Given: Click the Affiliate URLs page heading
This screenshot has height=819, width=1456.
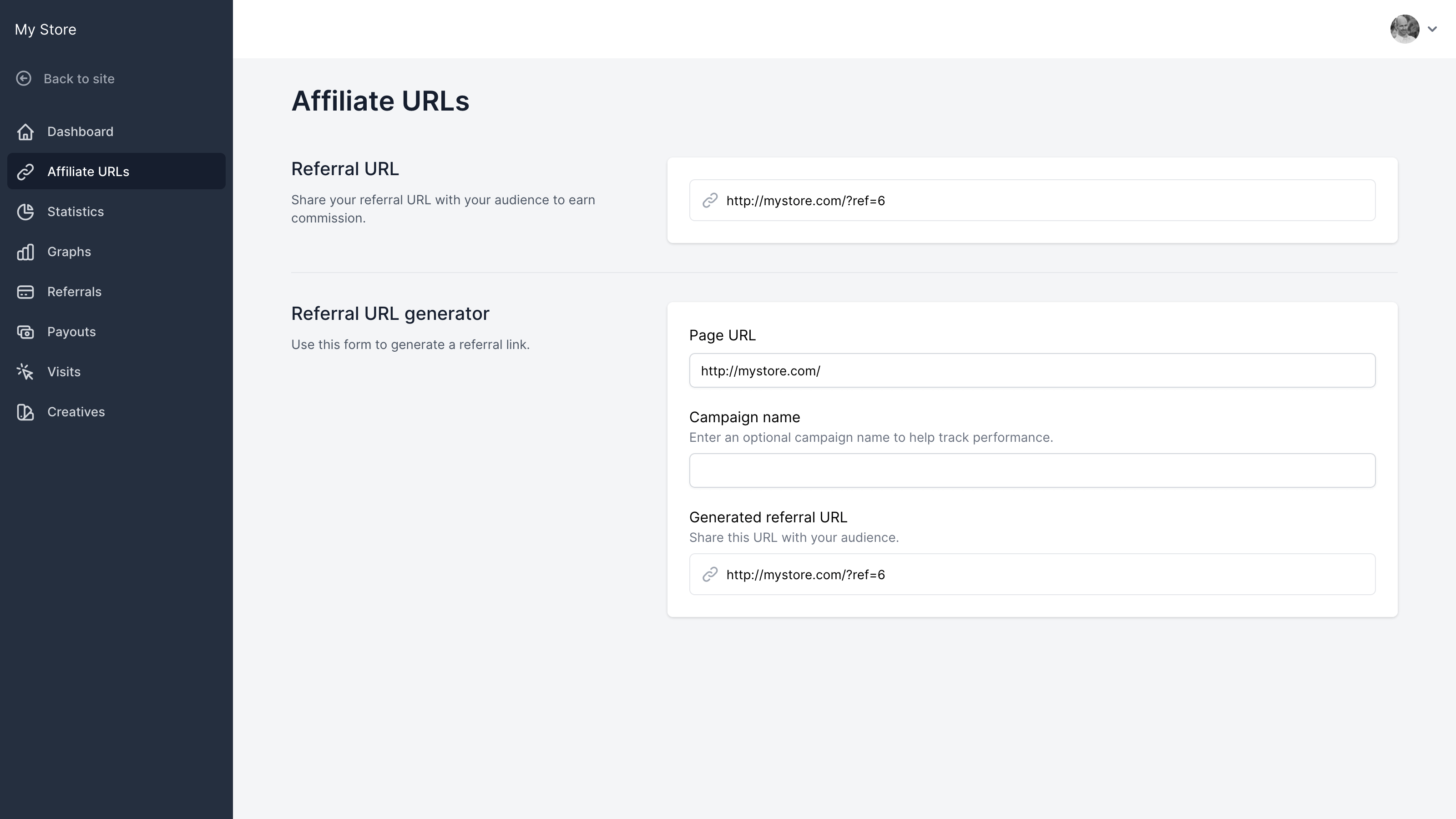Looking at the screenshot, I should (x=380, y=101).
